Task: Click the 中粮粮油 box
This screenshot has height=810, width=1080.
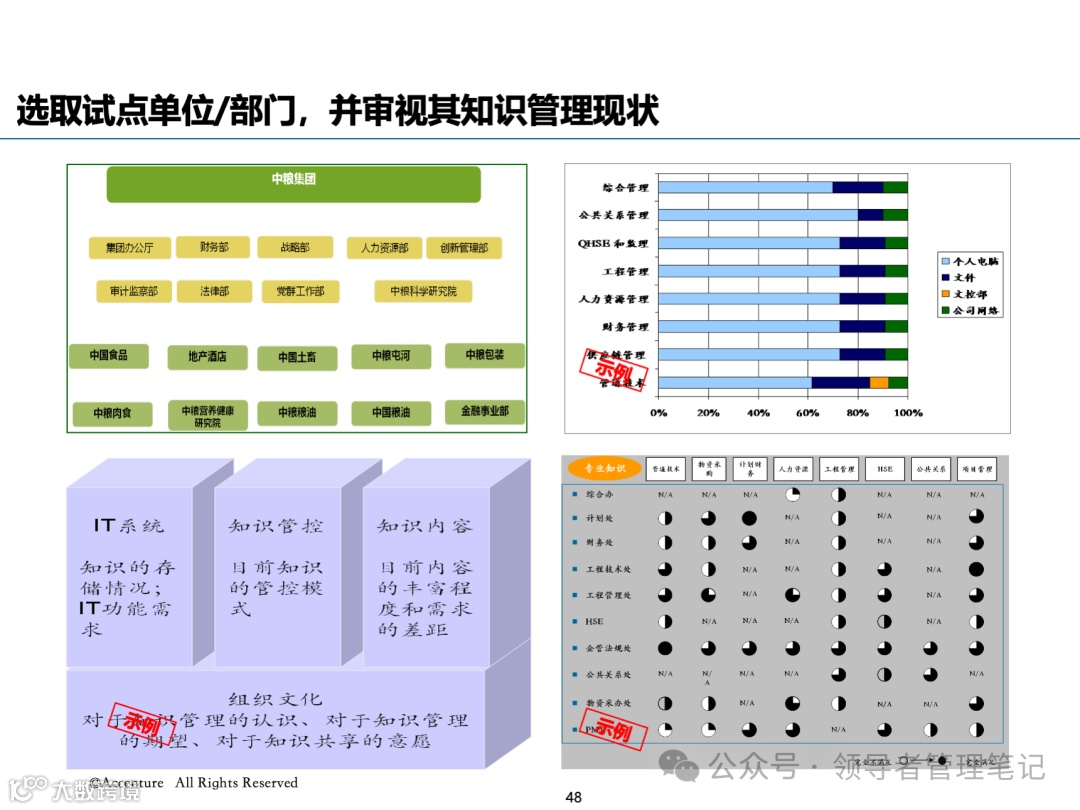Action: coord(298,413)
